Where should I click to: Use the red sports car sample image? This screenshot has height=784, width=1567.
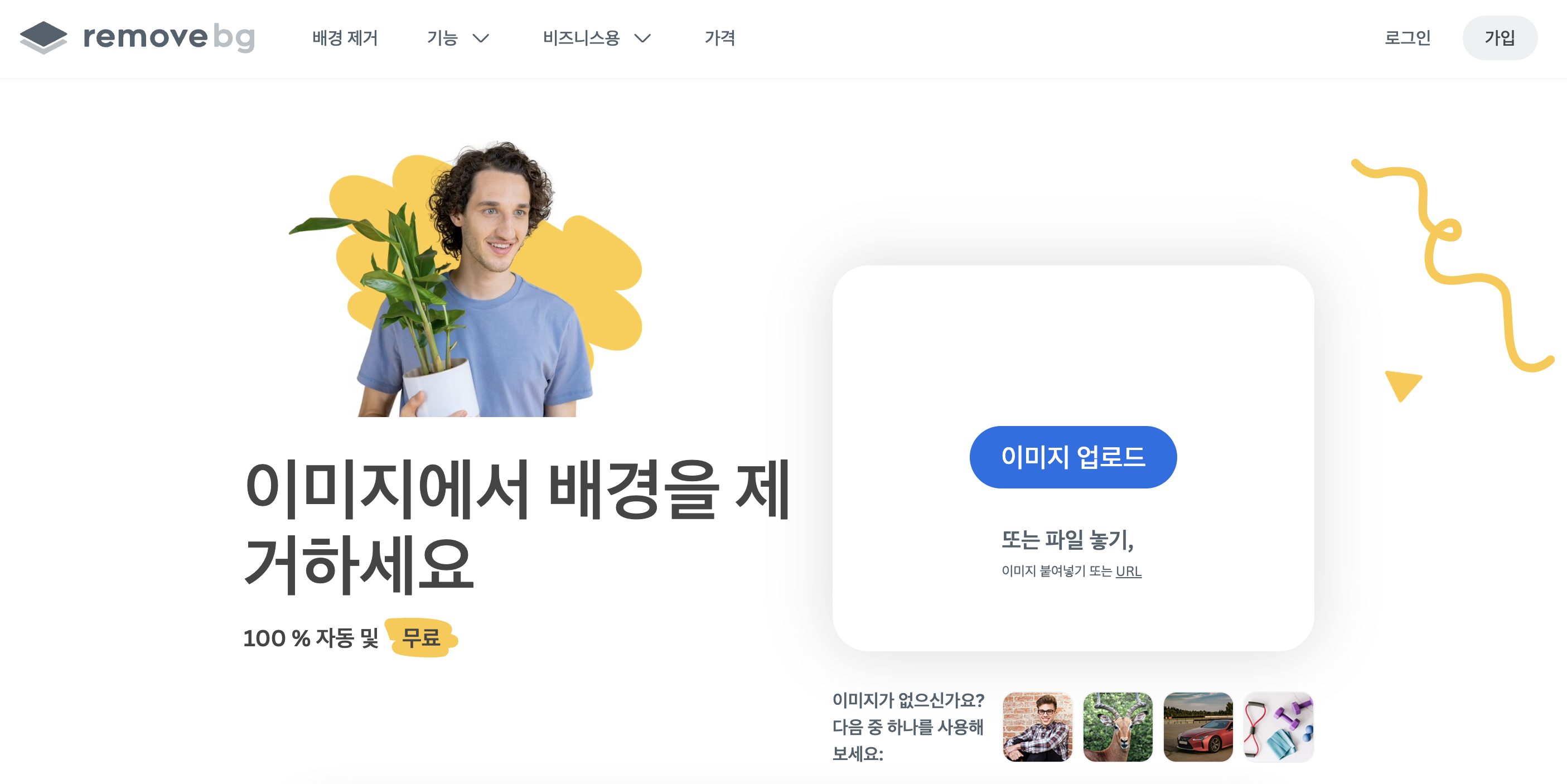pos(1198,726)
